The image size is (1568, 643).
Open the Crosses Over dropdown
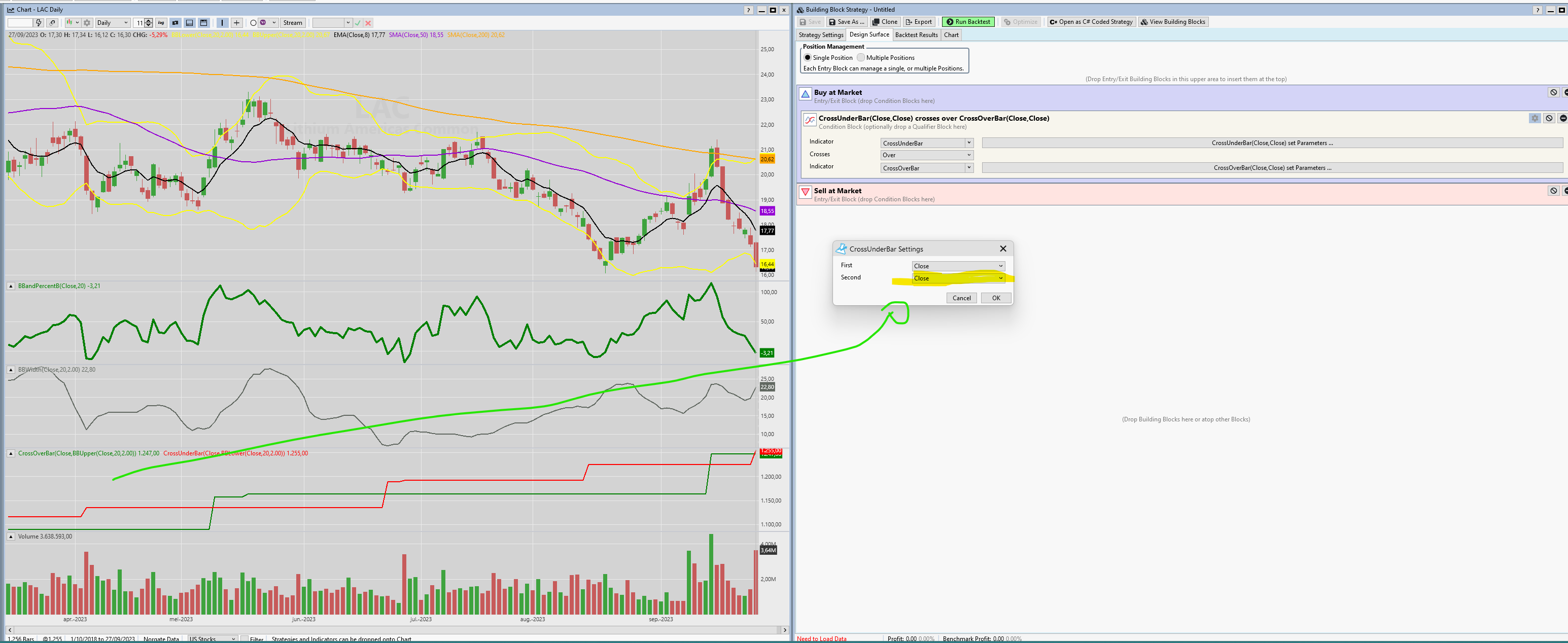click(926, 155)
